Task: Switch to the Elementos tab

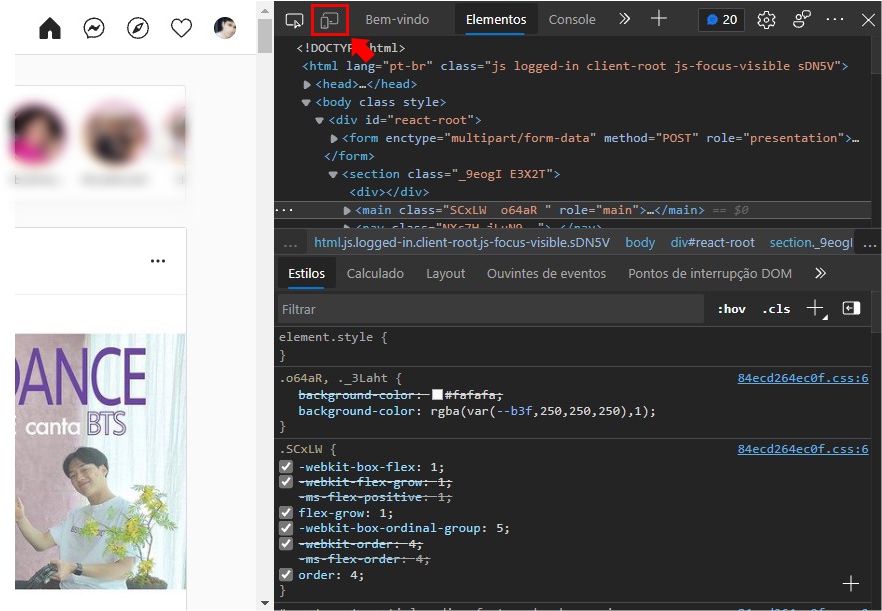Action: tap(496, 20)
